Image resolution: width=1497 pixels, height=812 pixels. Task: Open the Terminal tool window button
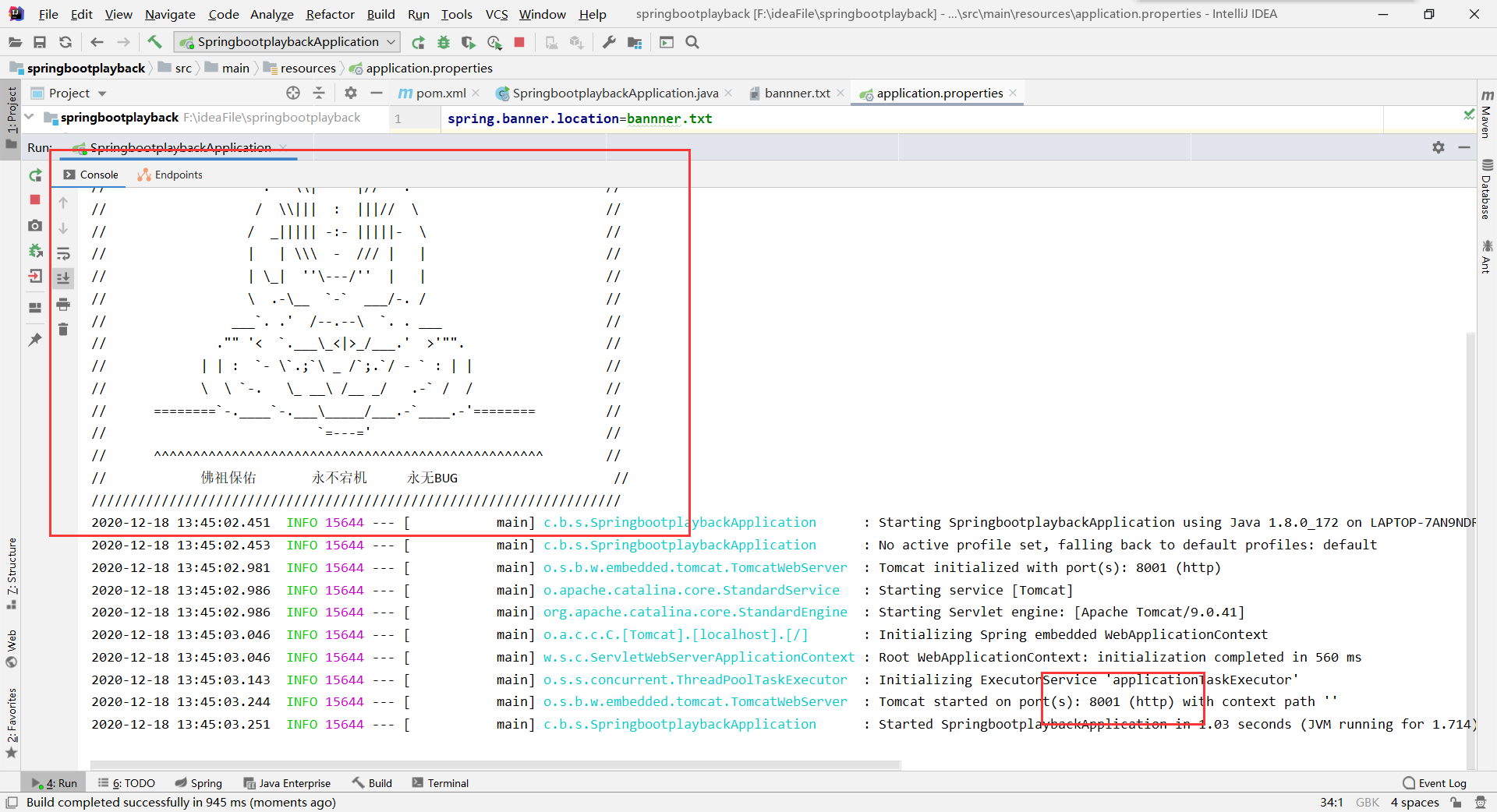point(441,783)
